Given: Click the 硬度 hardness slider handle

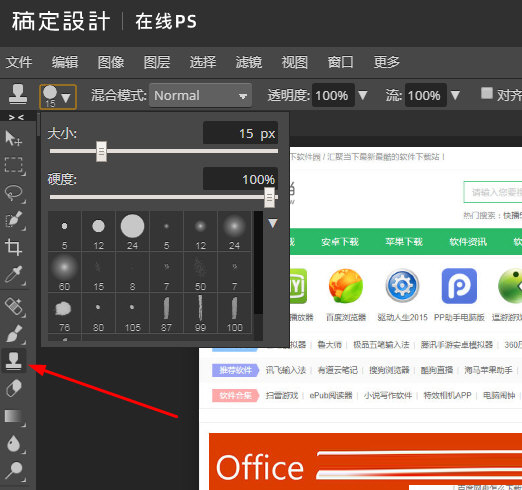Looking at the screenshot, I should click(x=269, y=197).
